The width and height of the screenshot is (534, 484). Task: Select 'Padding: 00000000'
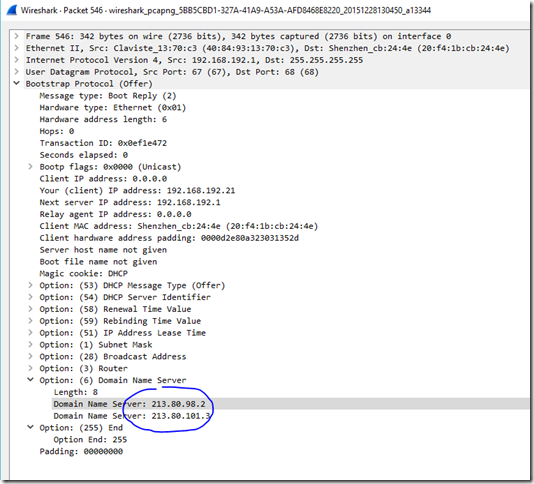pos(81,451)
